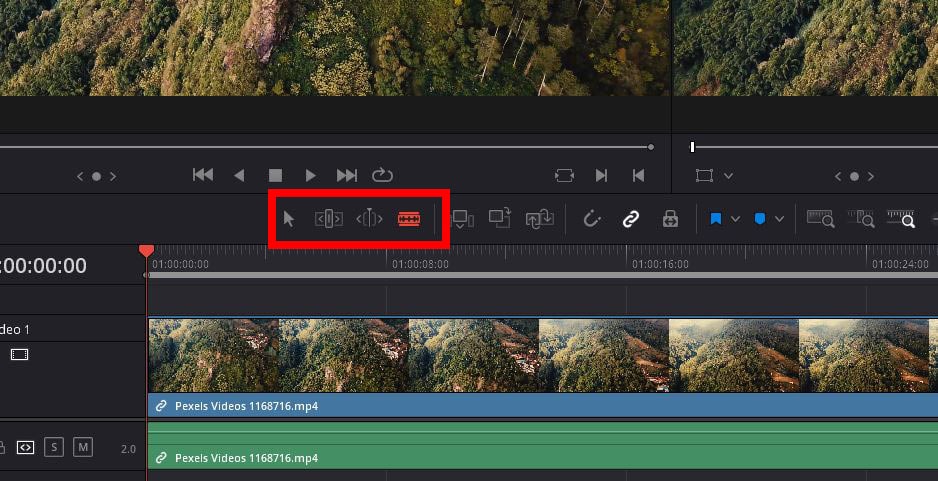Click the Replace clip toolbar icon

pos(539,219)
